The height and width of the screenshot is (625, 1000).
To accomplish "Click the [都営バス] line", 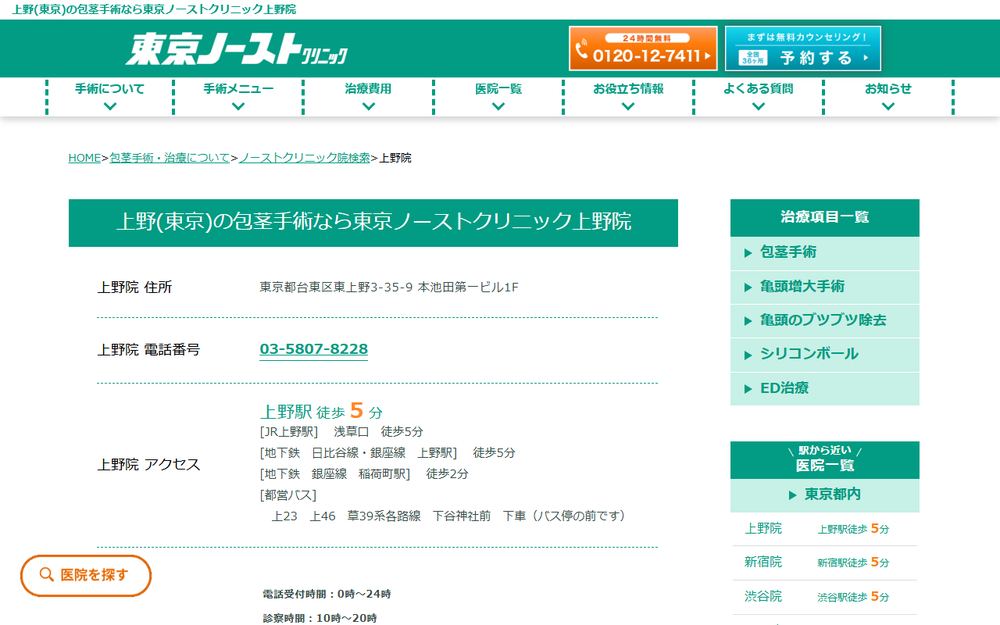I will tap(288, 495).
